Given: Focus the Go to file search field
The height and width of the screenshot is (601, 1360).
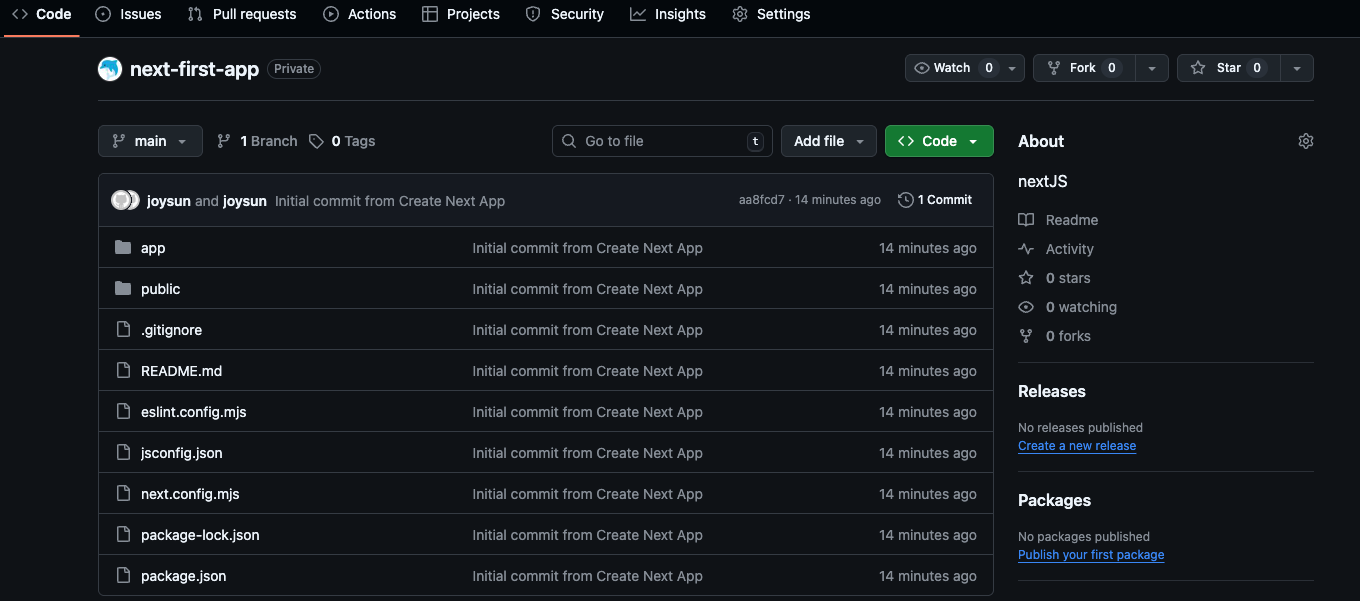Looking at the screenshot, I should 662,141.
